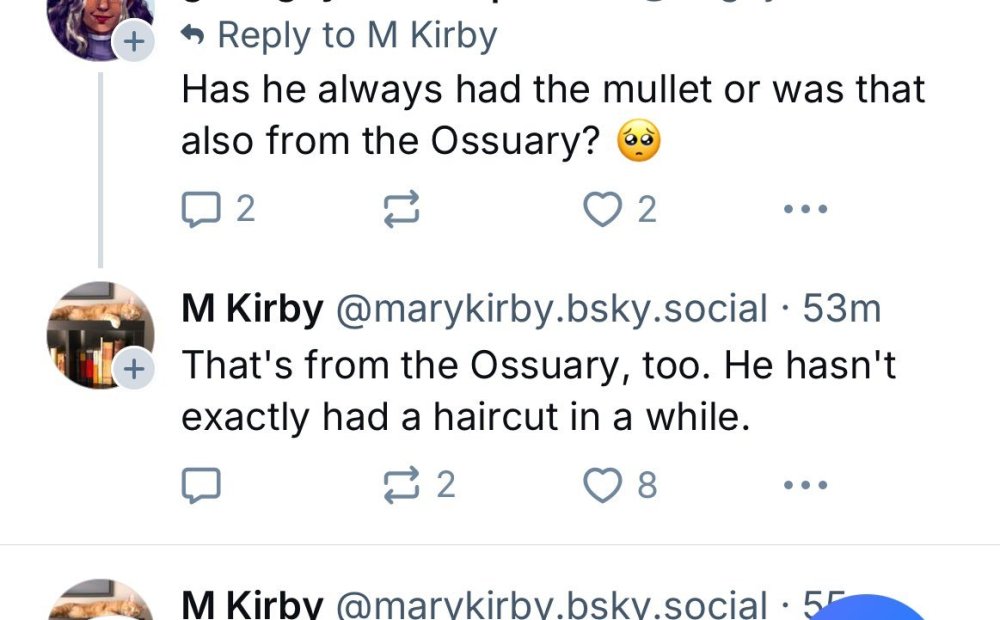Open the post text about the Ossuary haircut

coord(538,390)
